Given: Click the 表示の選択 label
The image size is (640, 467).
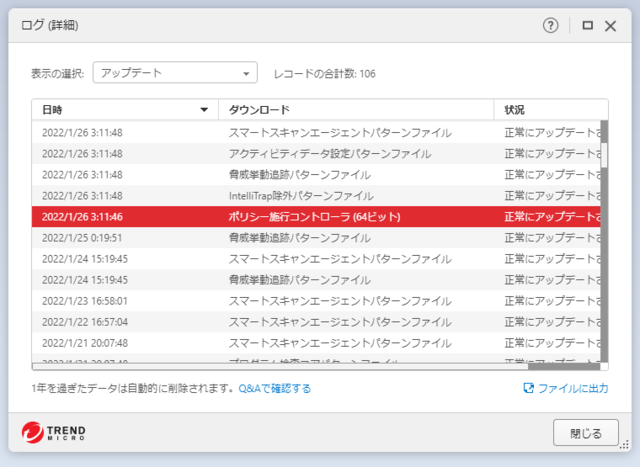Looking at the screenshot, I should [x=58, y=74].
